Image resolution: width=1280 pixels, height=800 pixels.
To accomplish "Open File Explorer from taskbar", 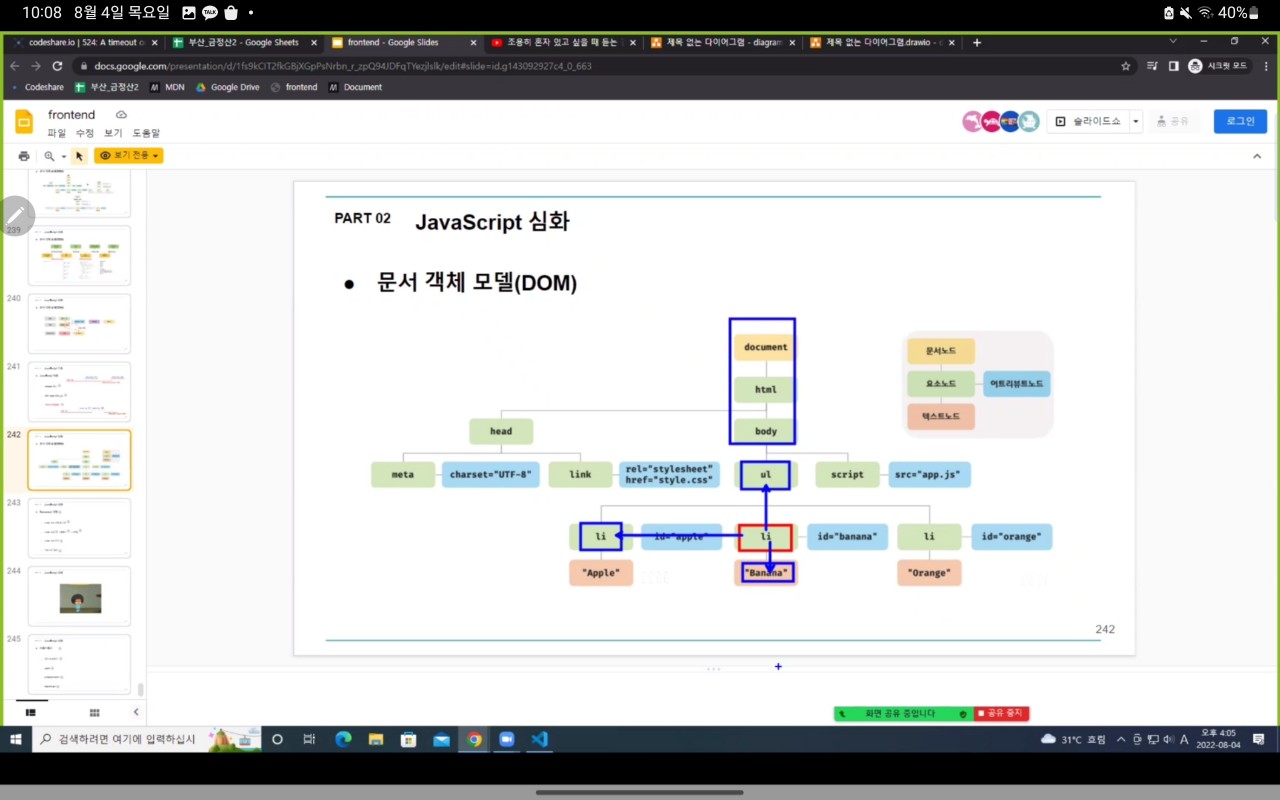I will [x=376, y=739].
